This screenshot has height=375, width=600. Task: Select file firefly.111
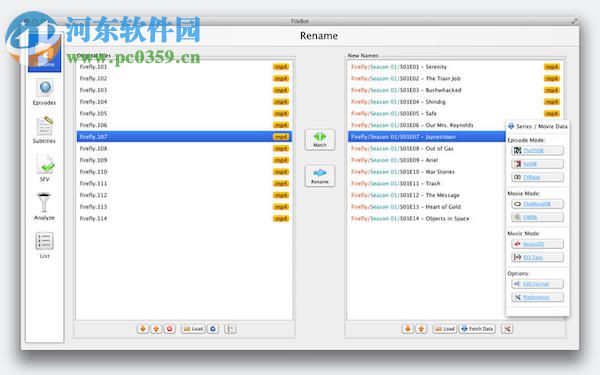[184, 183]
